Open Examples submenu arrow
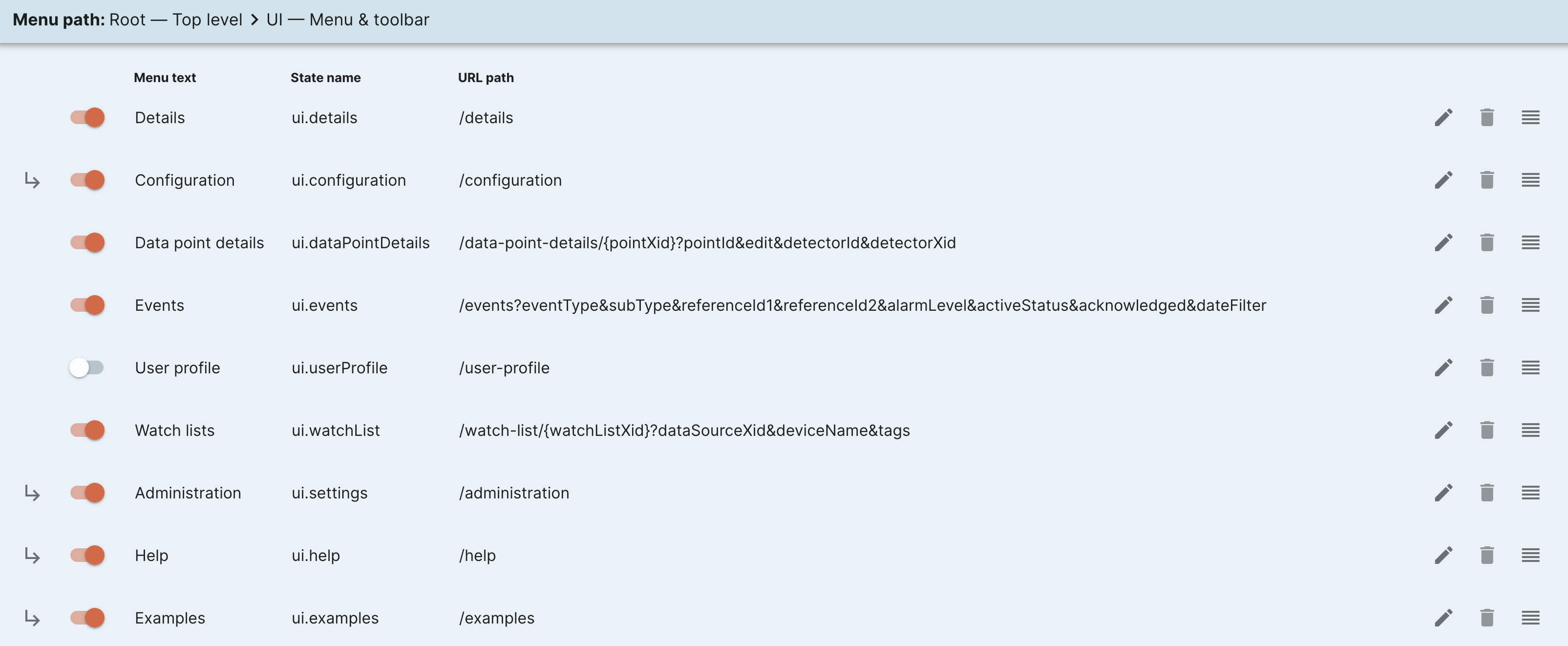The image size is (1568, 646). pos(32,618)
